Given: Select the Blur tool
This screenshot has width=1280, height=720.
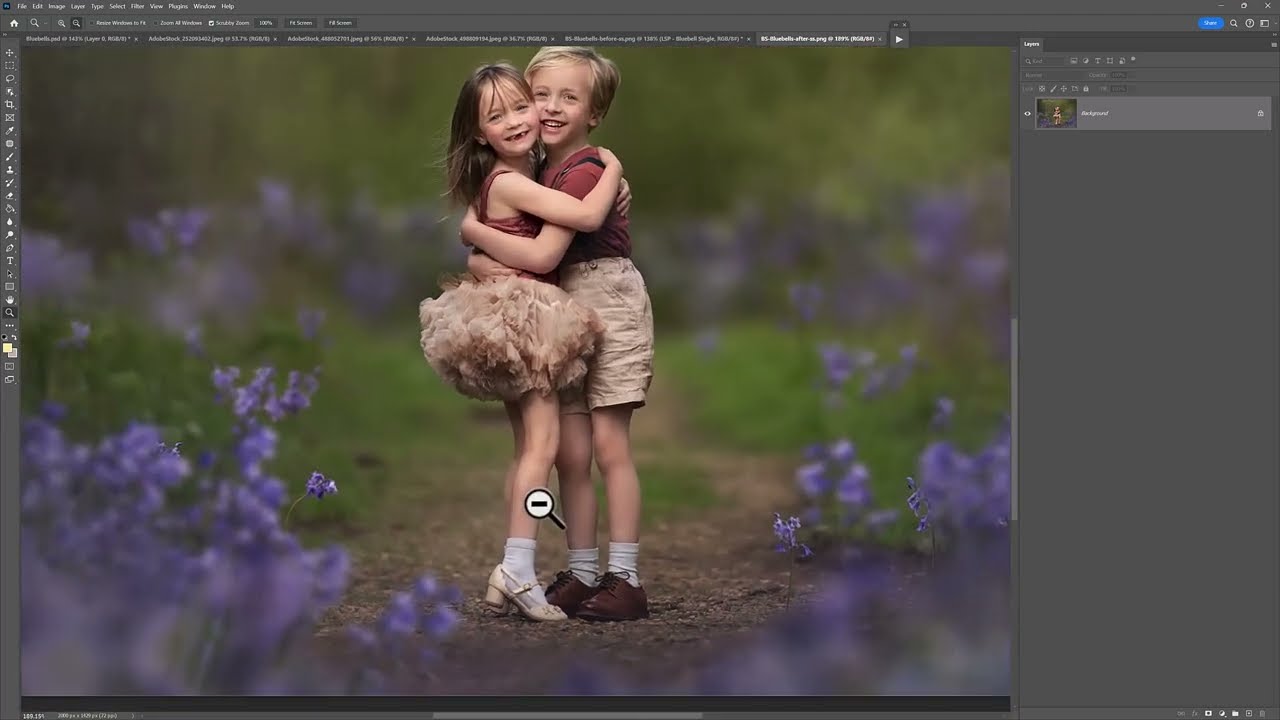Looking at the screenshot, I should click(10, 221).
